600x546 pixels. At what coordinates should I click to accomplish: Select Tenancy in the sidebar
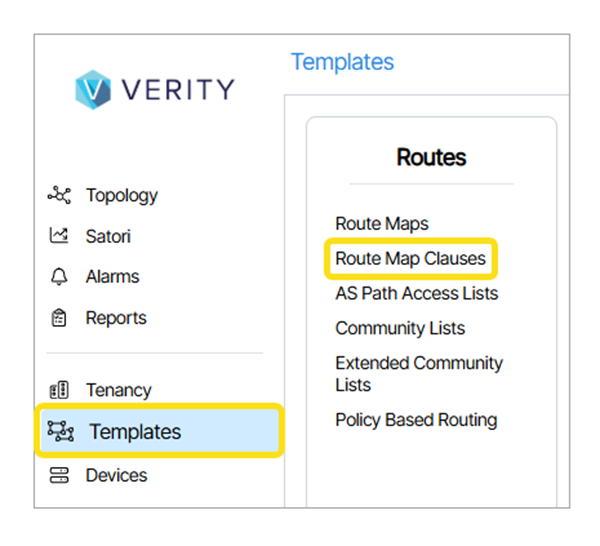click(118, 390)
